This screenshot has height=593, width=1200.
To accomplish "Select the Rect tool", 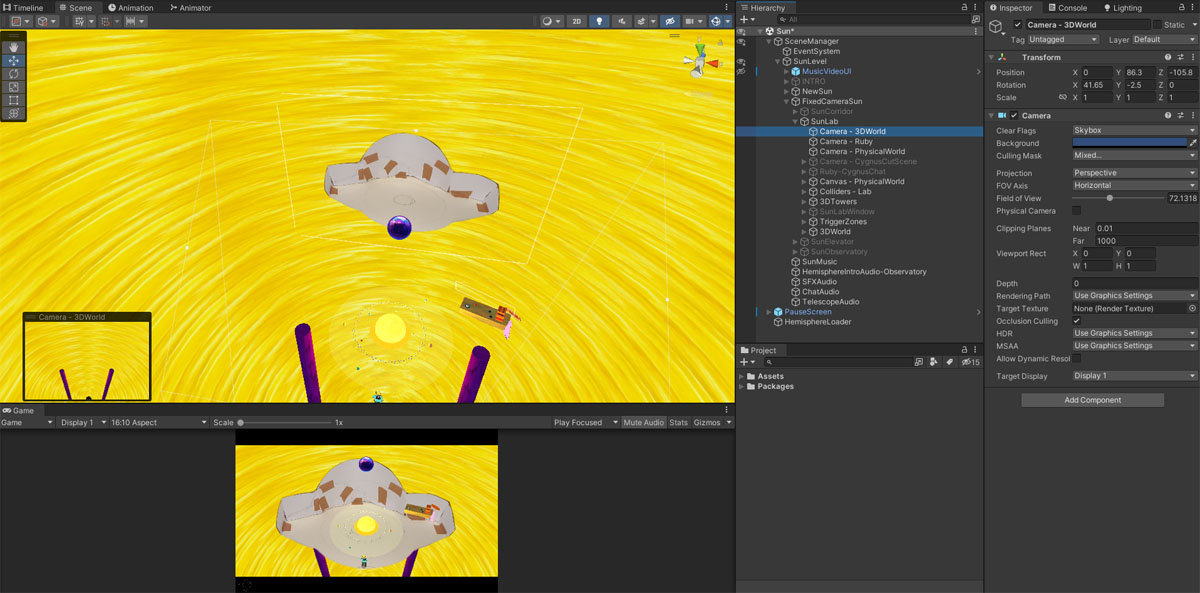I will coord(13,100).
